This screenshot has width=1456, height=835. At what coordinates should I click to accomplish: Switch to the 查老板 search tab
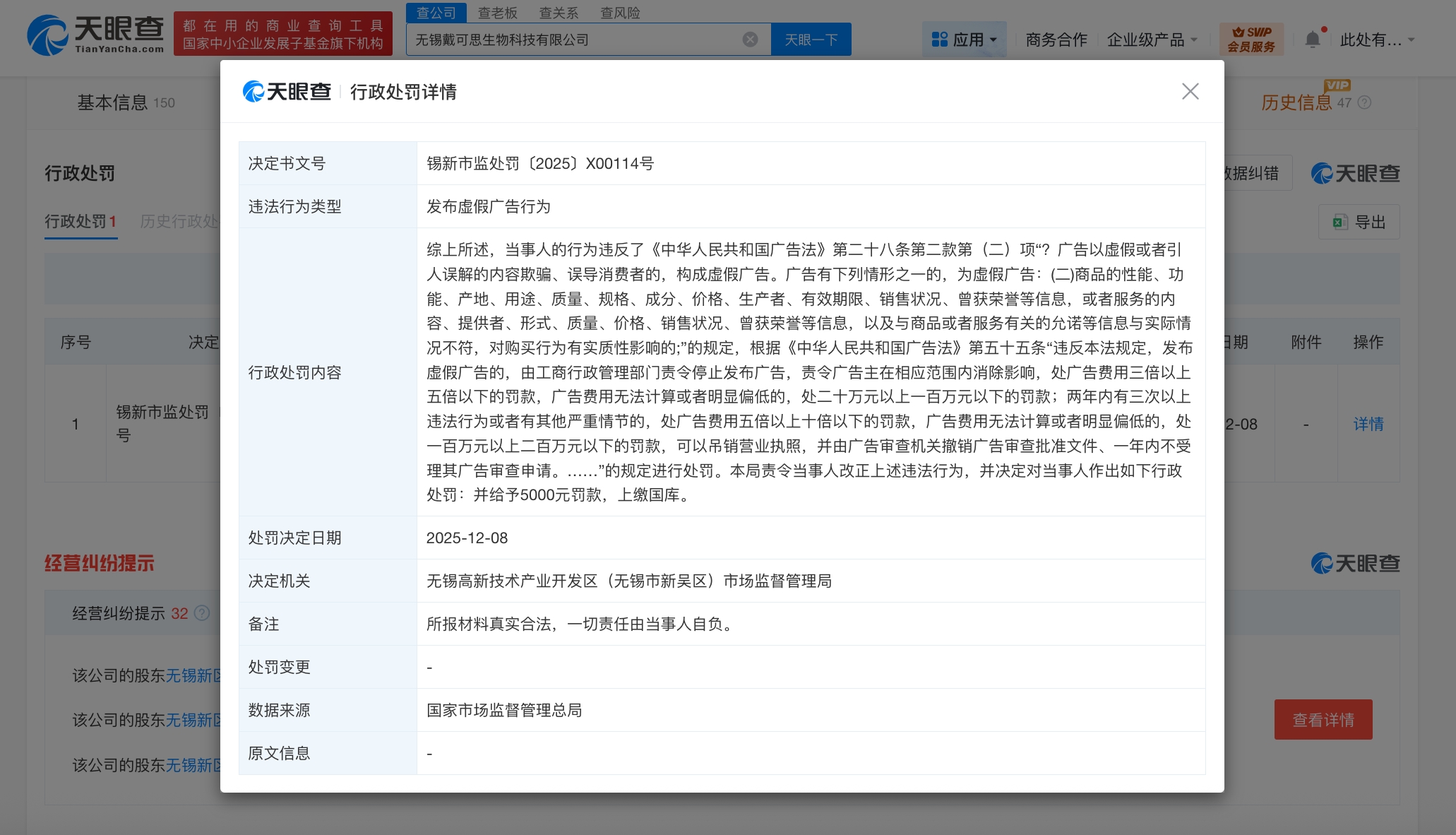(497, 13)
